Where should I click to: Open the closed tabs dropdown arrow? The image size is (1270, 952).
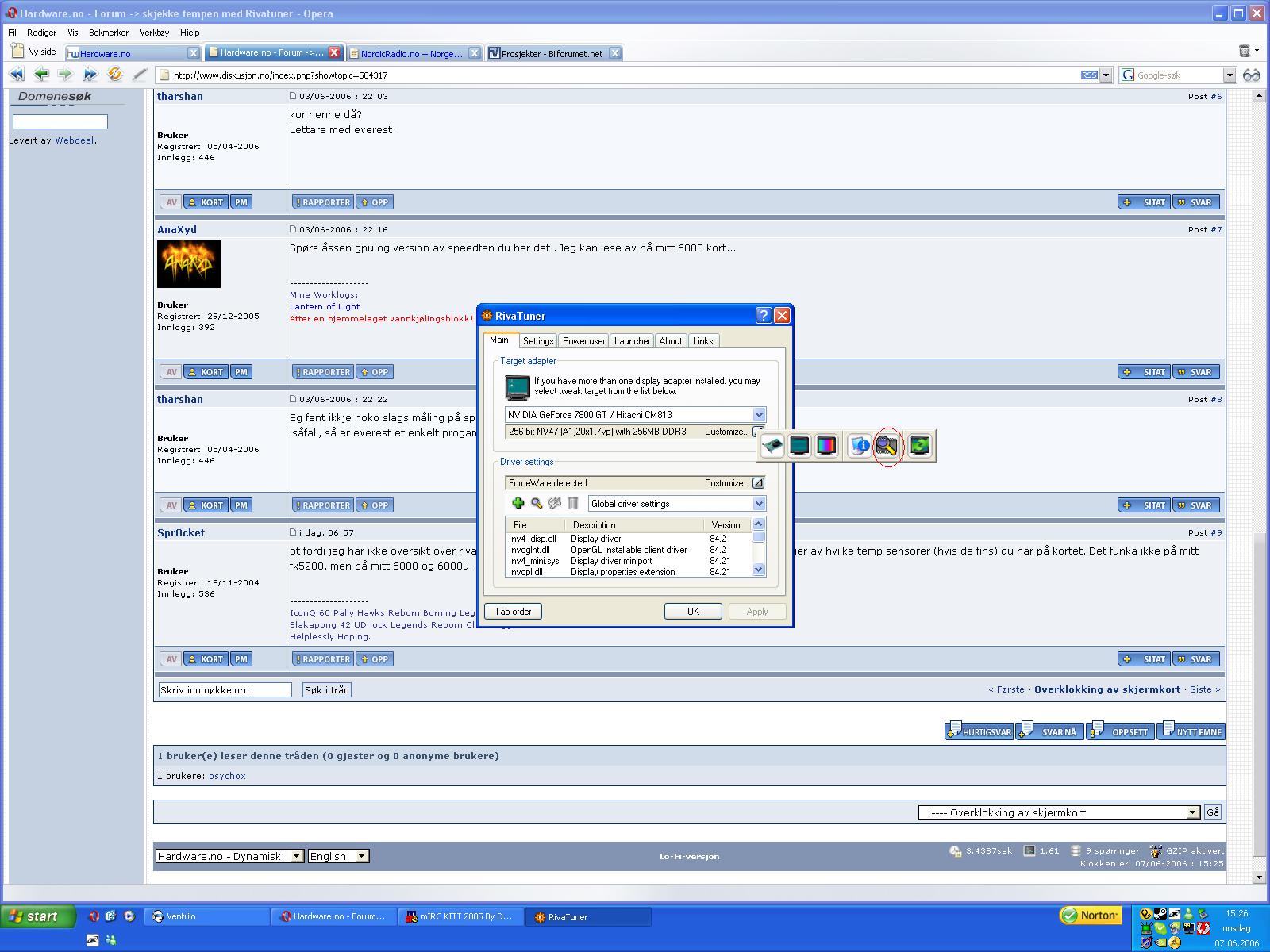(x=1257, y=51)
